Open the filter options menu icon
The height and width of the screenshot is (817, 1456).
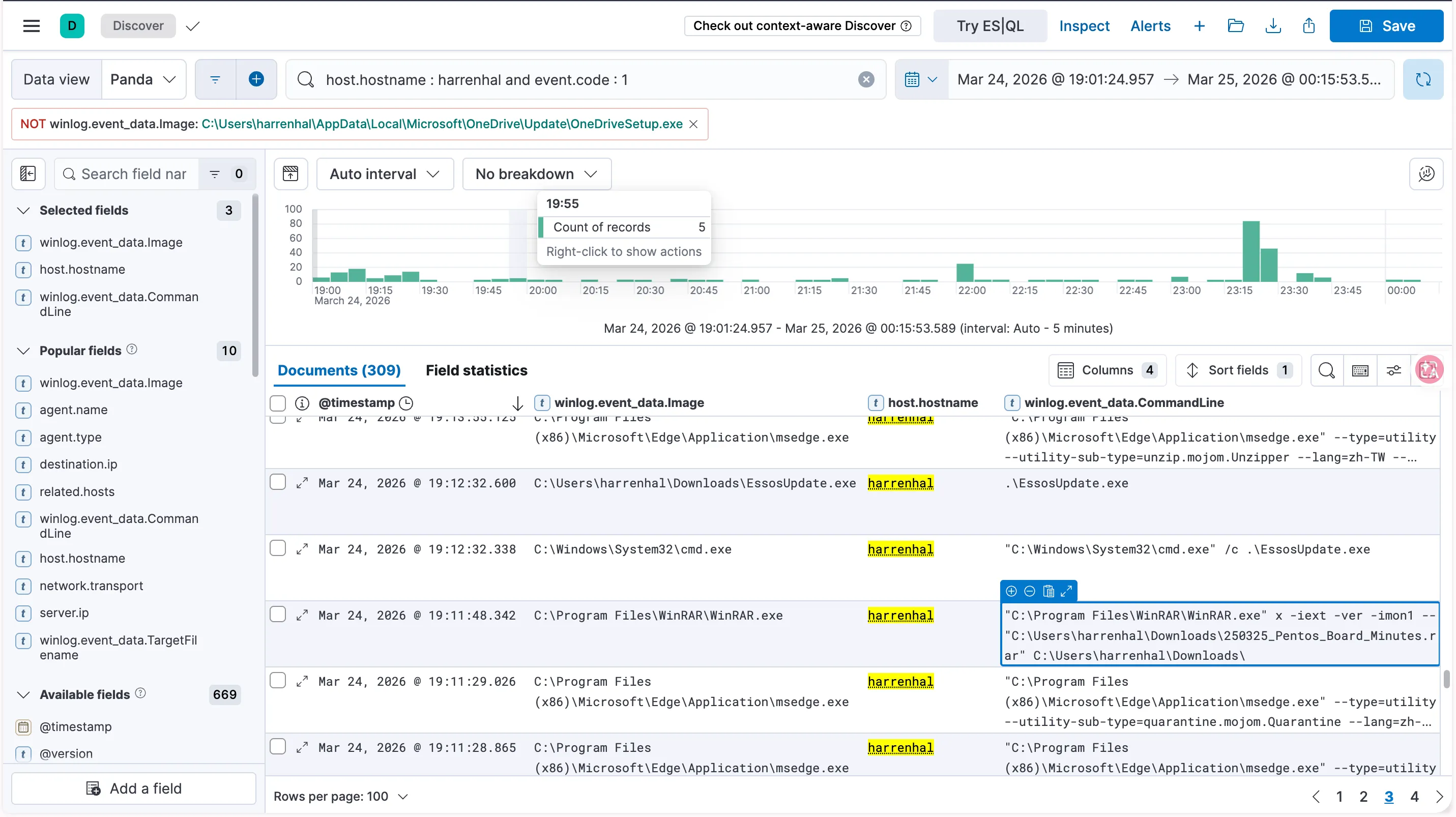[x=215, y=80]
